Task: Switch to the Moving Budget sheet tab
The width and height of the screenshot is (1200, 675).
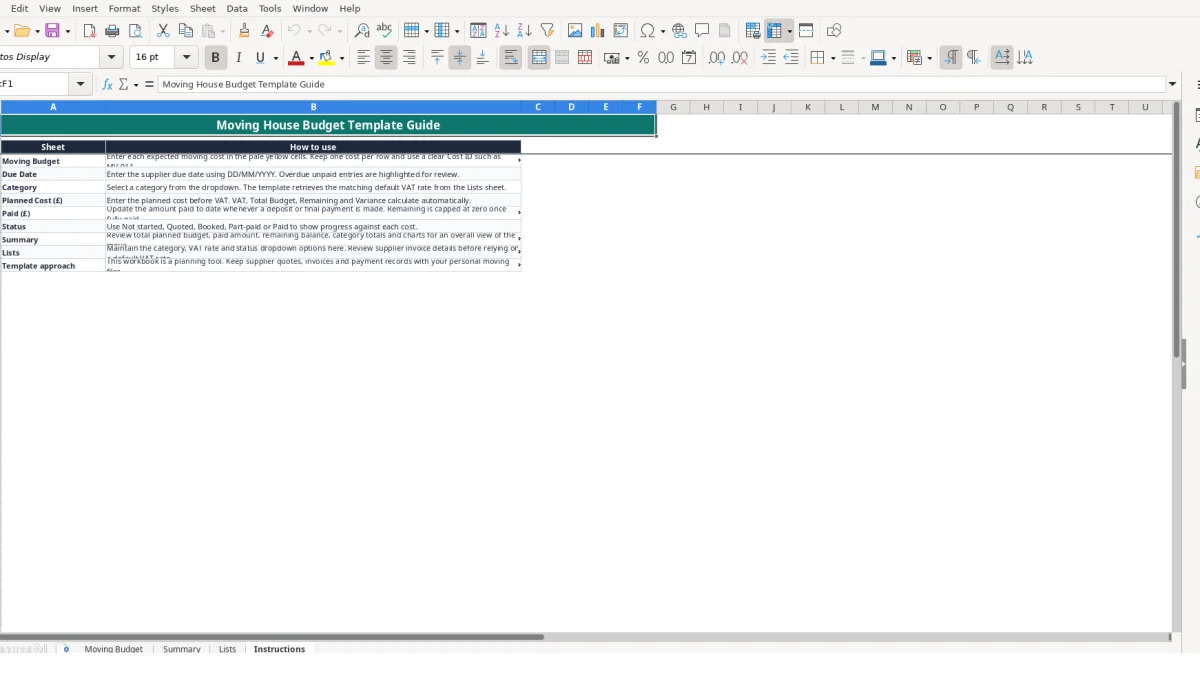Action: pyautogui.click(x=113, y=649)
